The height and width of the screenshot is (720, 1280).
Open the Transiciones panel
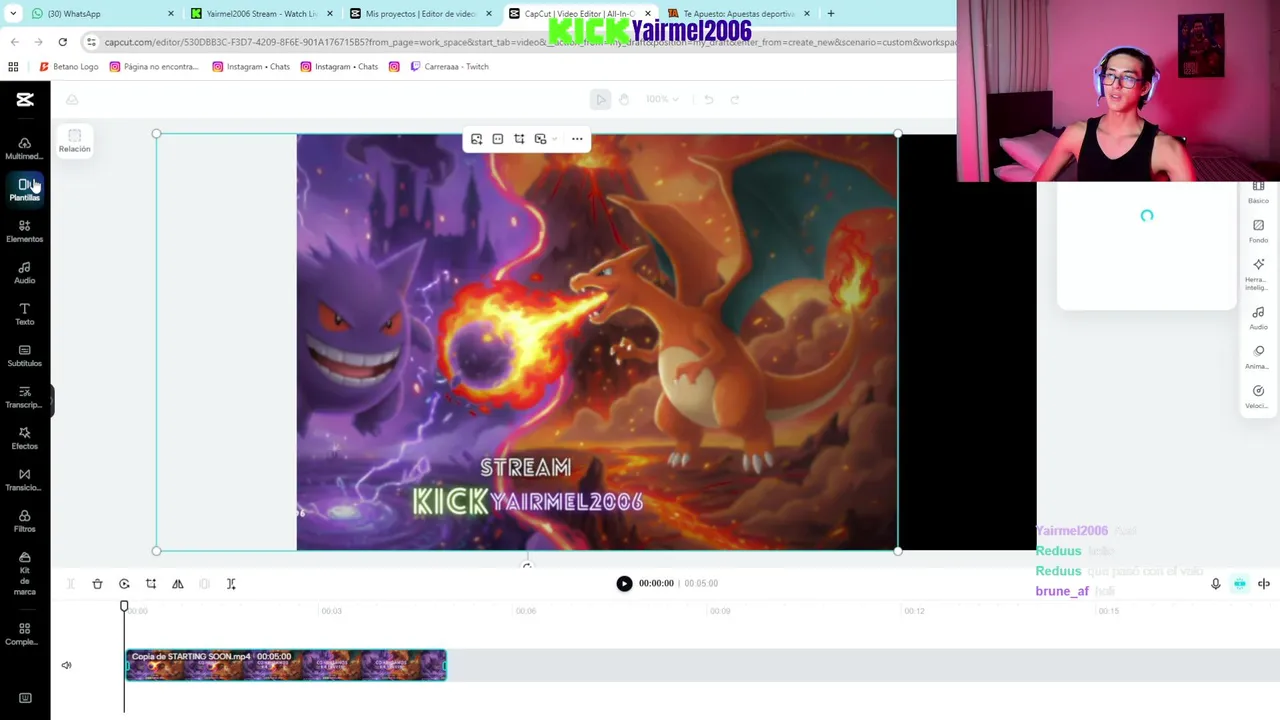coord(24,480)
